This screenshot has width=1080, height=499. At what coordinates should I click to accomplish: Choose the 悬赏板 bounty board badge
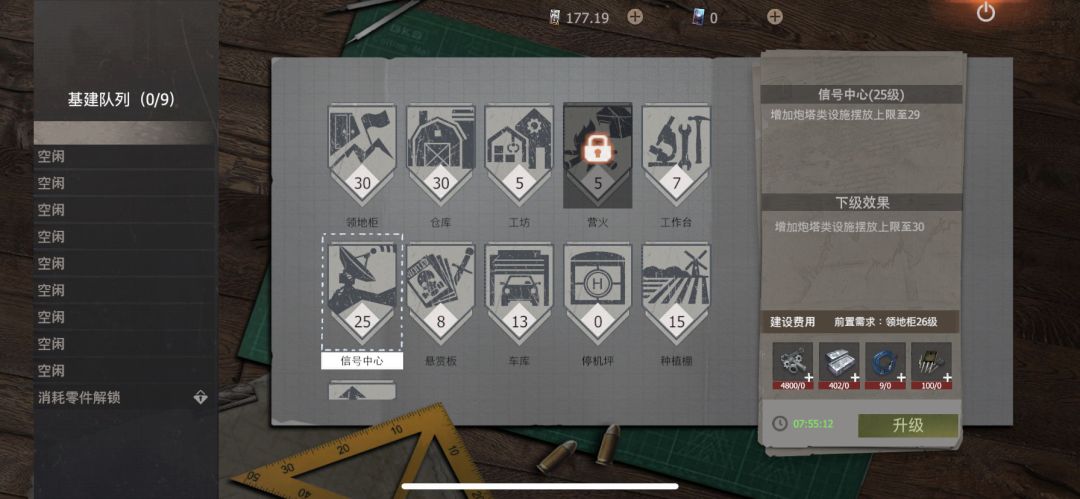[x=441, y=294]
